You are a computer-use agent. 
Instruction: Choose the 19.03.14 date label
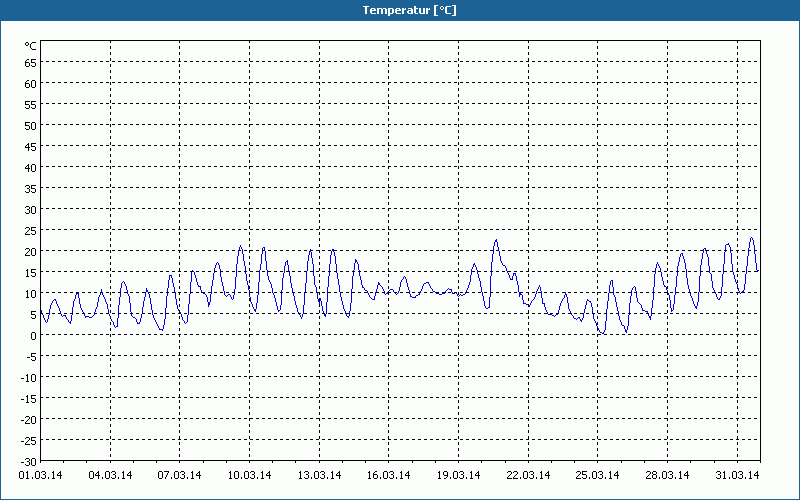pyautogui.click(x=458, y=475)
